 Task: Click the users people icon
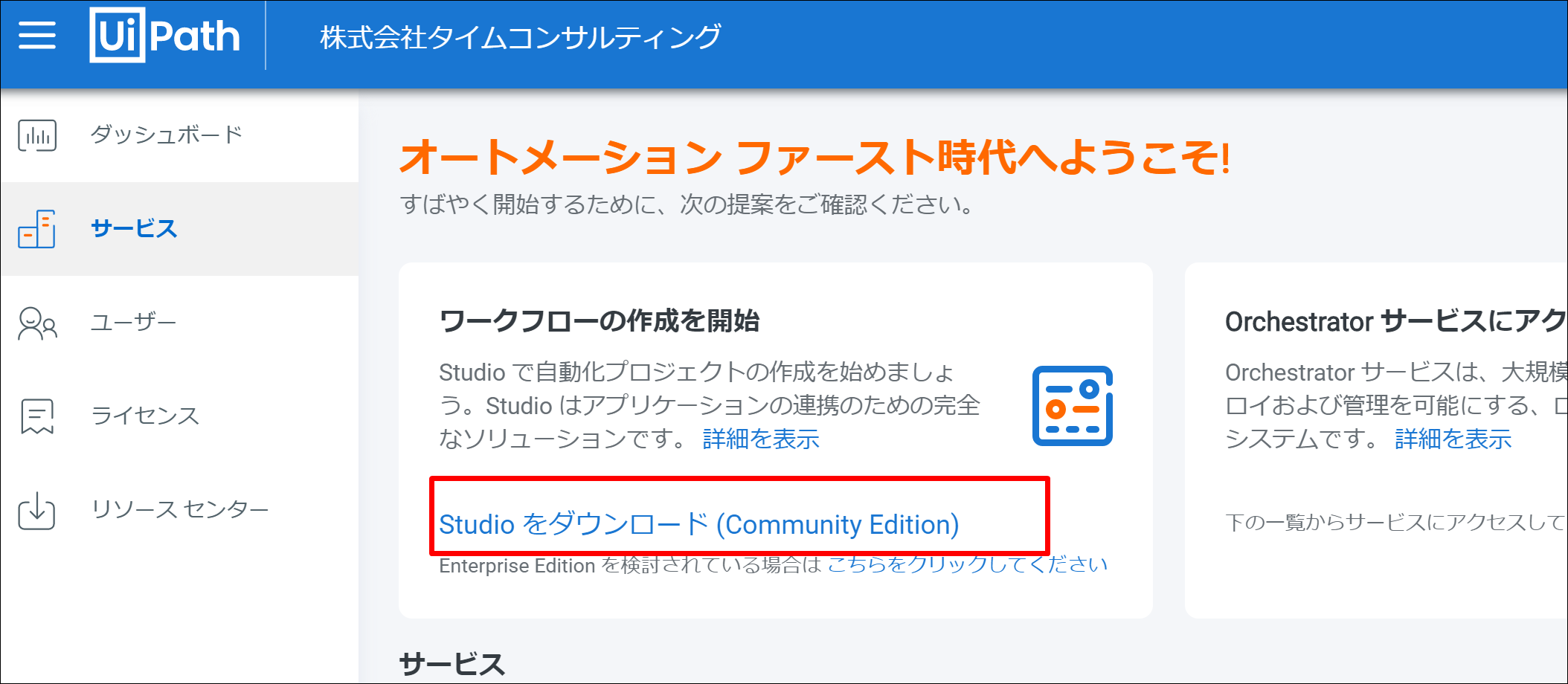(x=37, y=323)
